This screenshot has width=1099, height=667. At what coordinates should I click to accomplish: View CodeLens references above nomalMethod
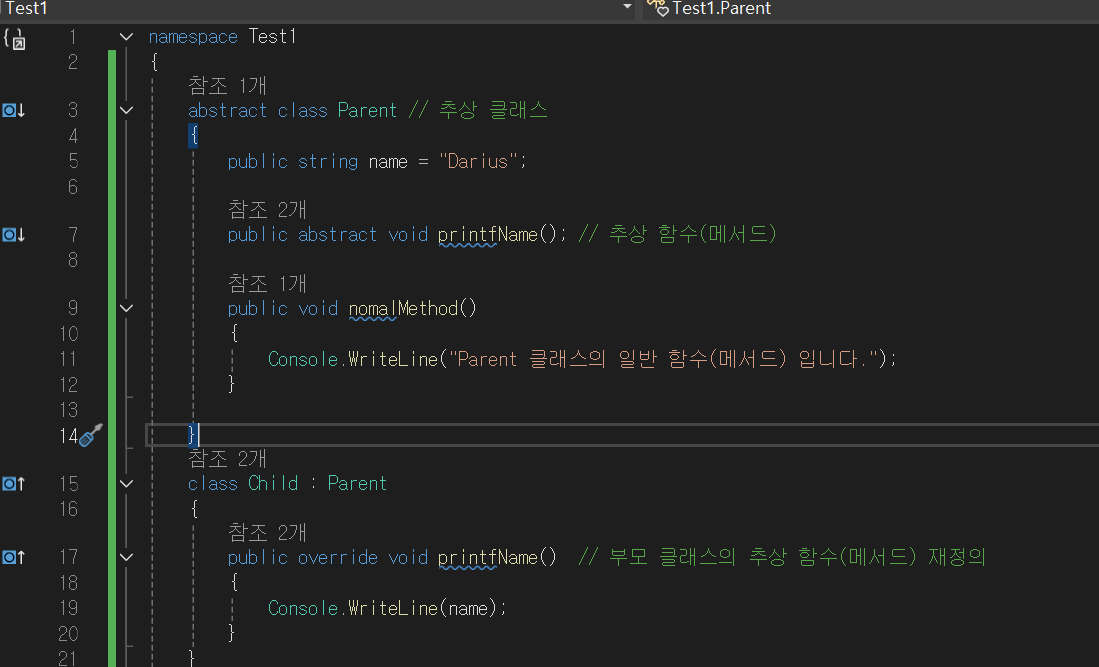(x=267, y=285)
